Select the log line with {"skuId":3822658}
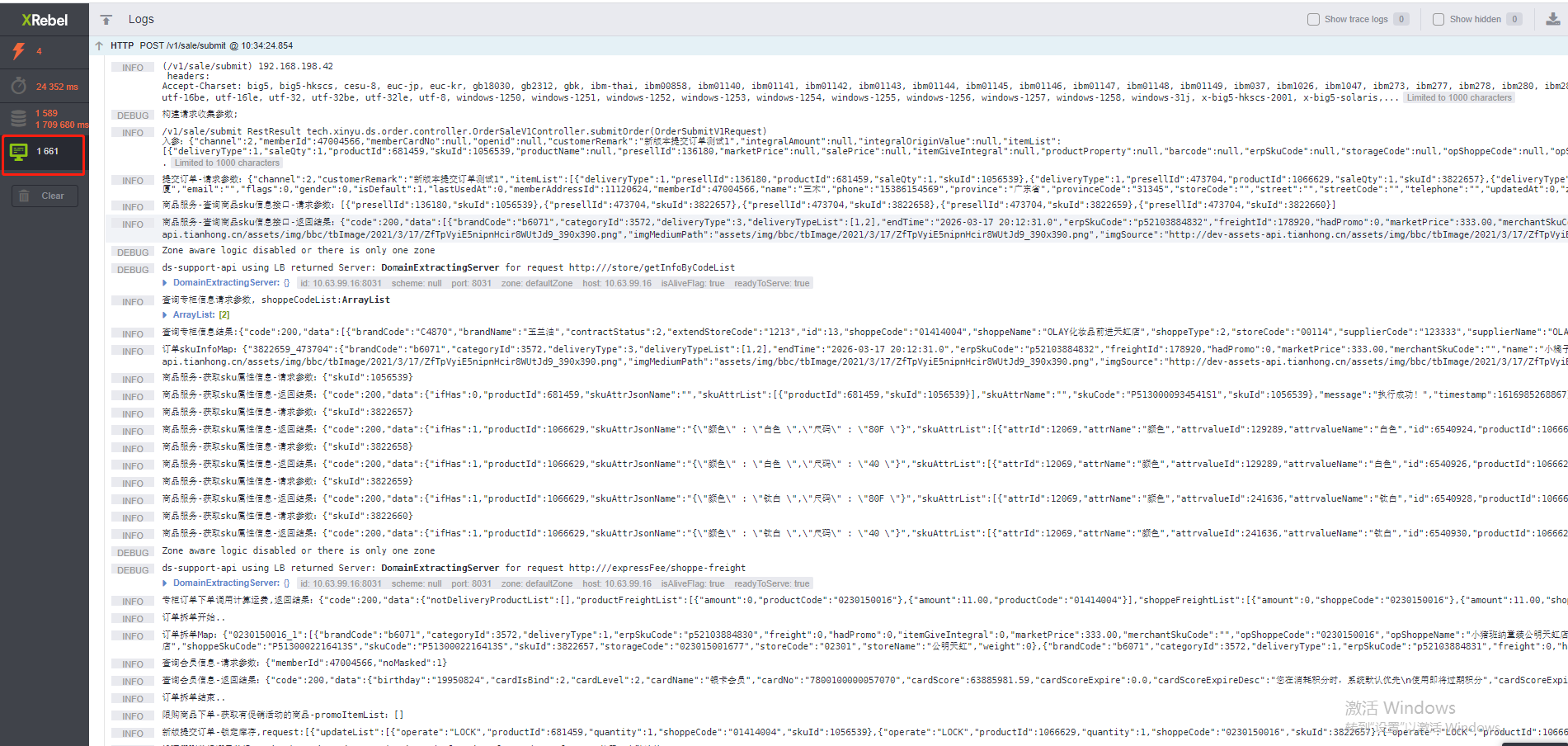Viewport: 1568px width, 746px height. coord(287,446)
